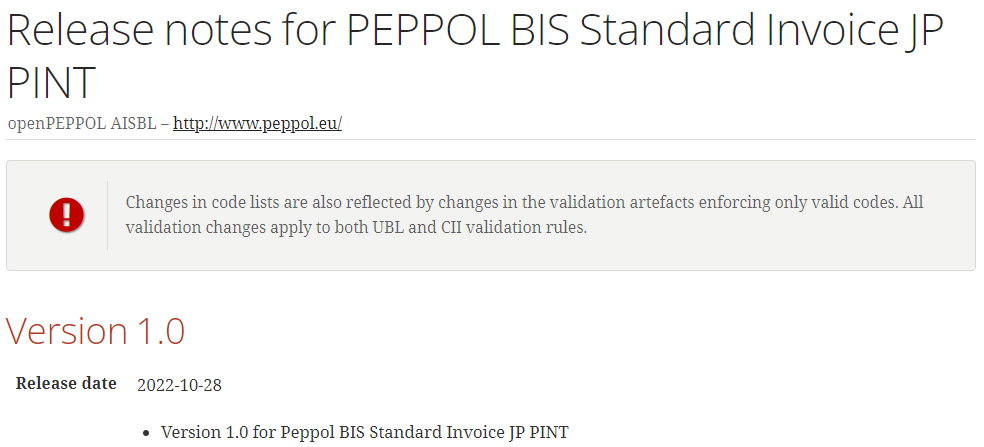
Task: Click the admonition text about code list changes
Action: pyautogui.click(x=524, y=215)
